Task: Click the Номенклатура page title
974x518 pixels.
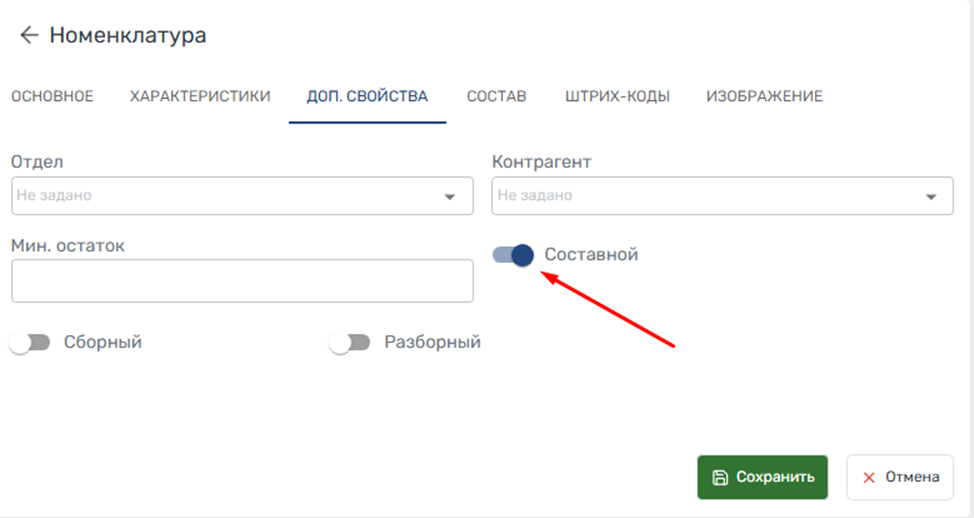Action: [x=128, y=36]
